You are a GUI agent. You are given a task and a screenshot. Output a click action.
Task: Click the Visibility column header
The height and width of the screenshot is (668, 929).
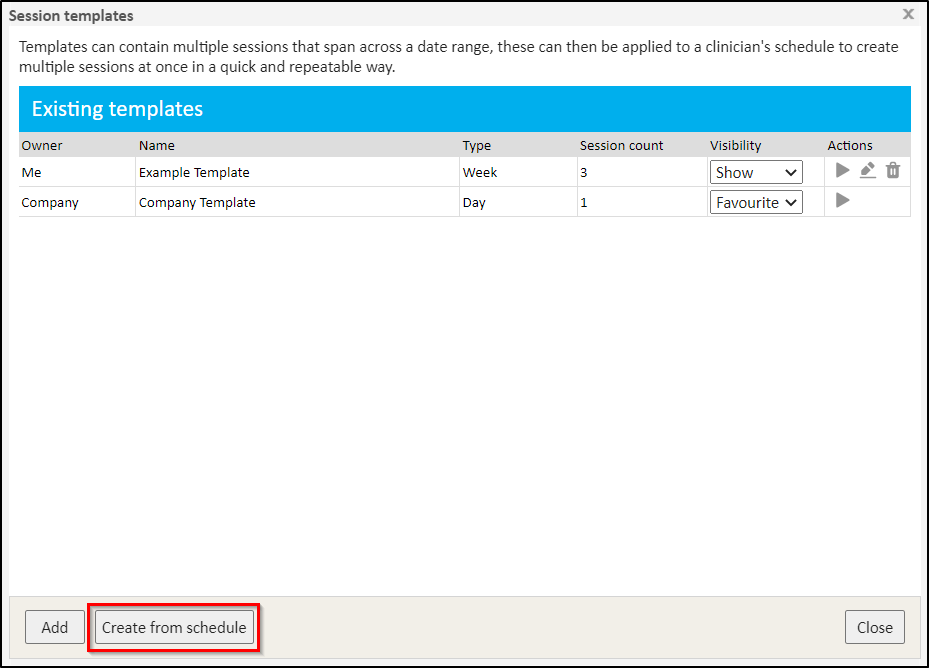[x=735, y=145]
